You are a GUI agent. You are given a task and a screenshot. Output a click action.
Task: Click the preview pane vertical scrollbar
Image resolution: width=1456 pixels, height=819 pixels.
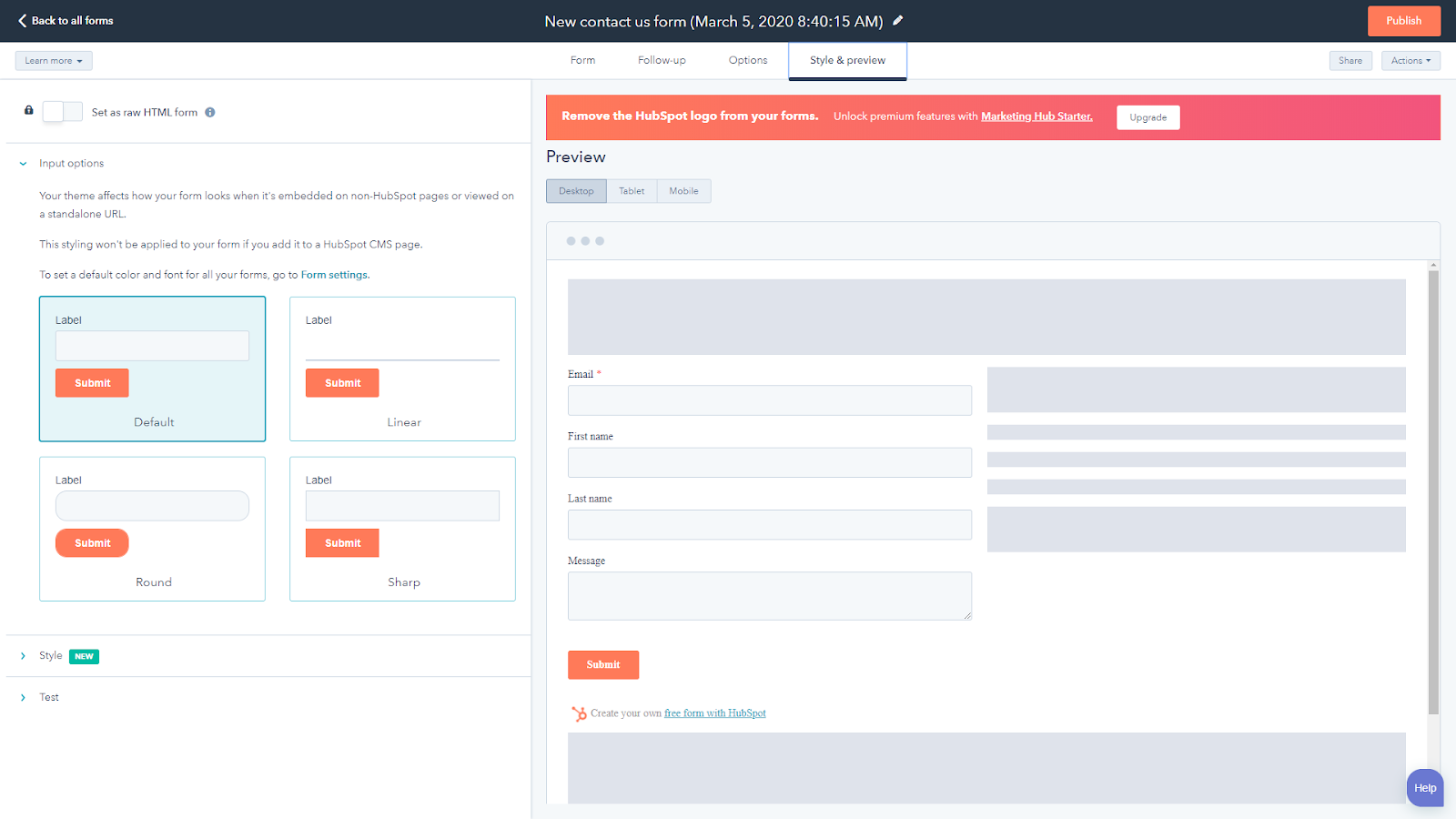1433,491
